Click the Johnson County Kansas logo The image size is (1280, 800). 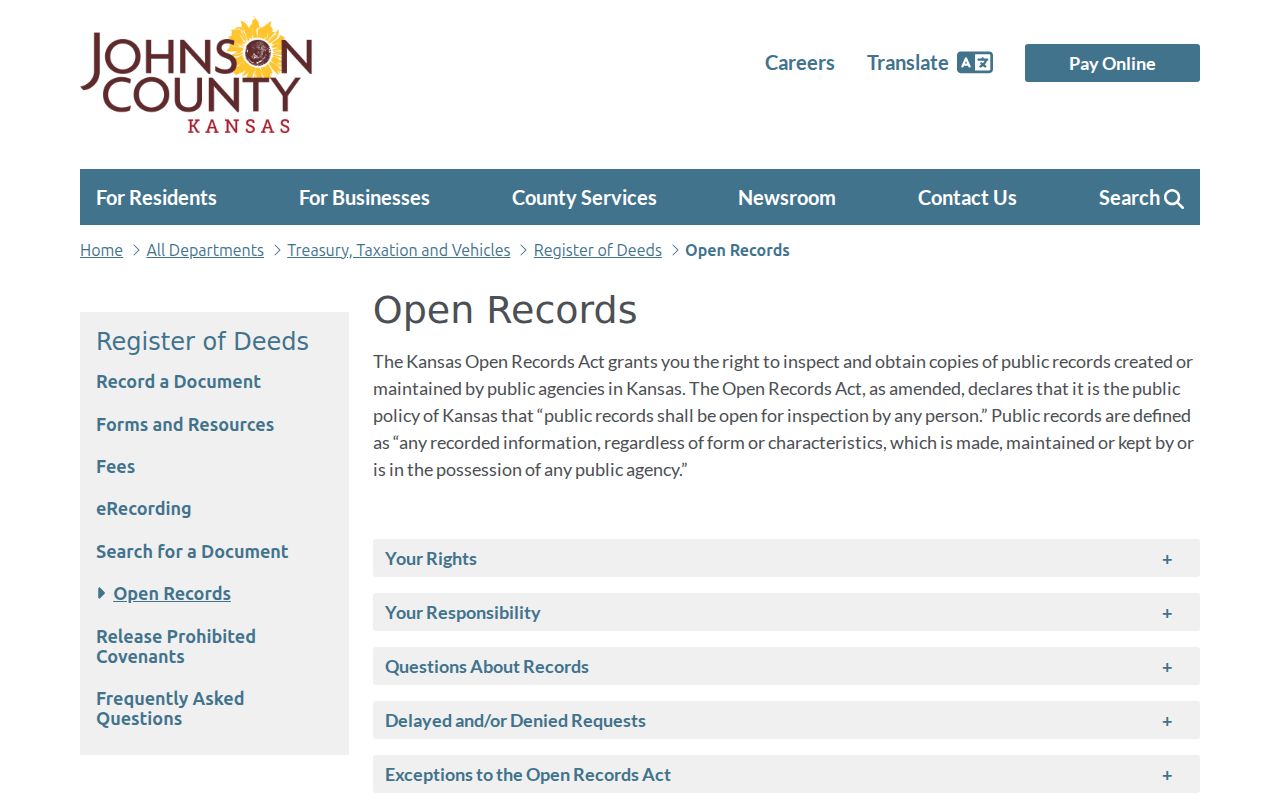[x=197, y=76]
